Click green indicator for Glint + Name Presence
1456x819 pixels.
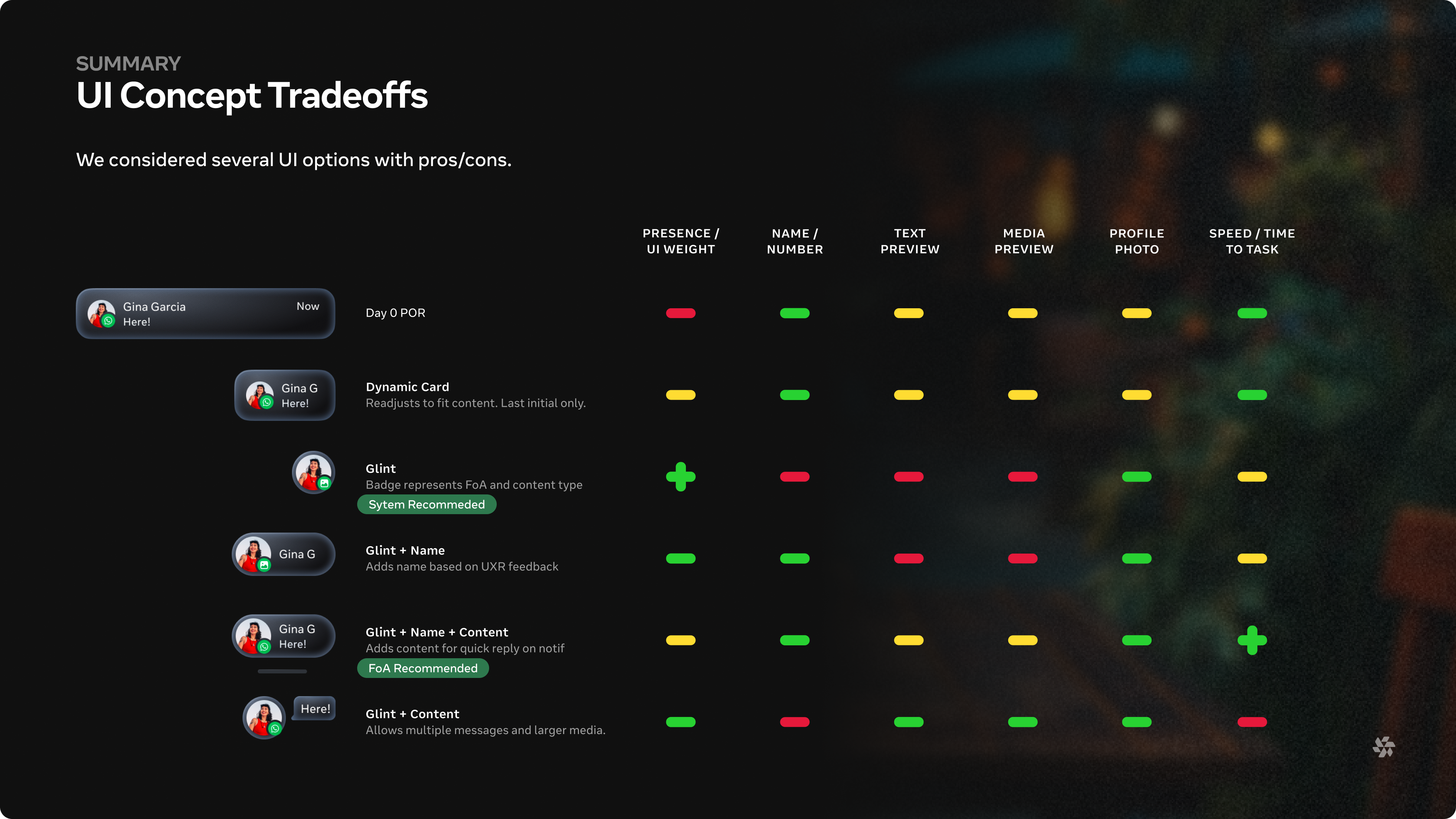(x=681, y=559)
